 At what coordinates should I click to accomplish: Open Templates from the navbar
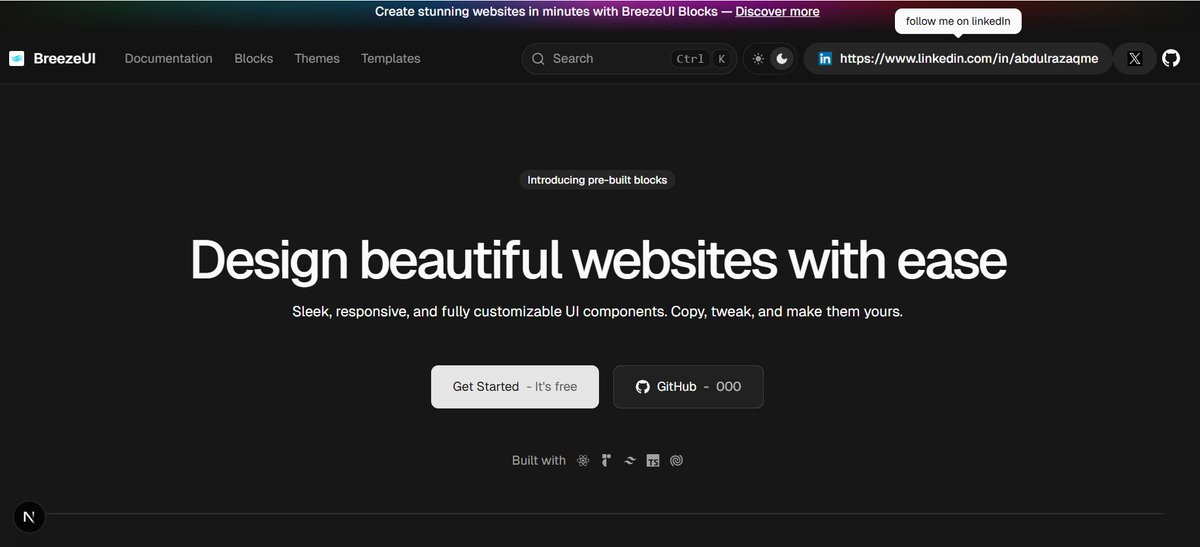pyautogui.click(x=391, y=59)
